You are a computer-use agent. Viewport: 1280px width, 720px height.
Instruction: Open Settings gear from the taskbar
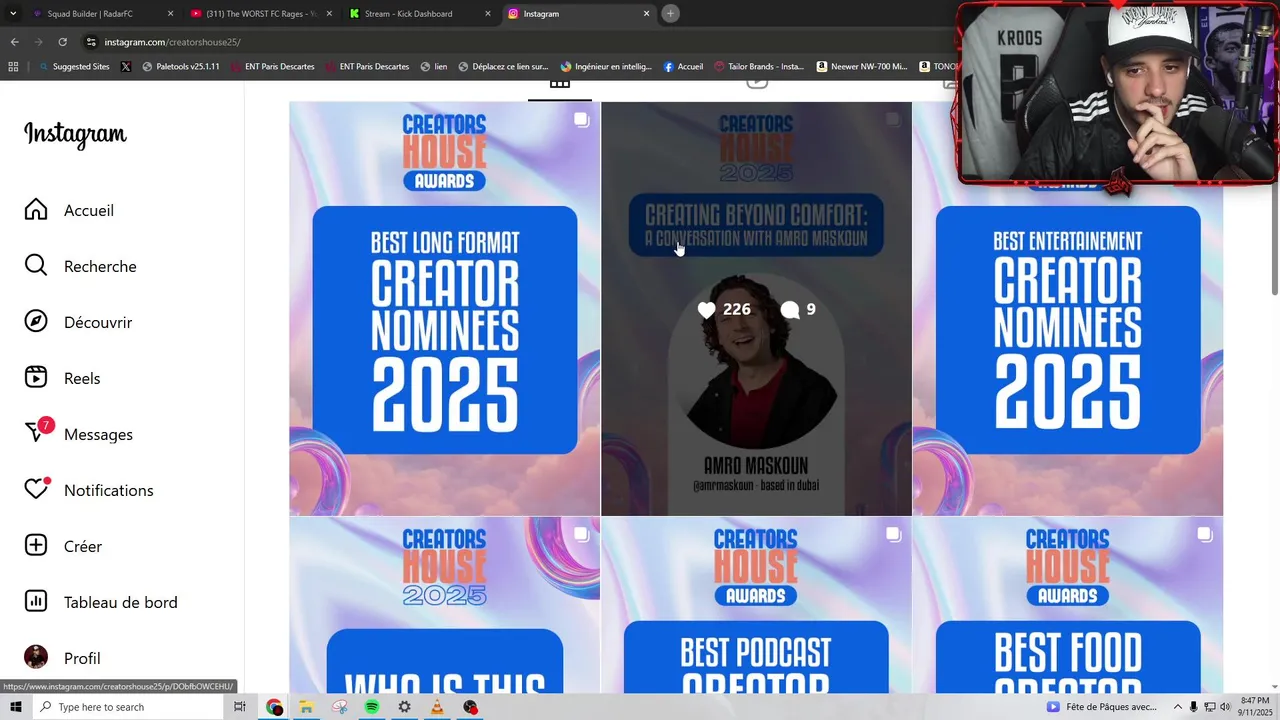pos(404,707)
